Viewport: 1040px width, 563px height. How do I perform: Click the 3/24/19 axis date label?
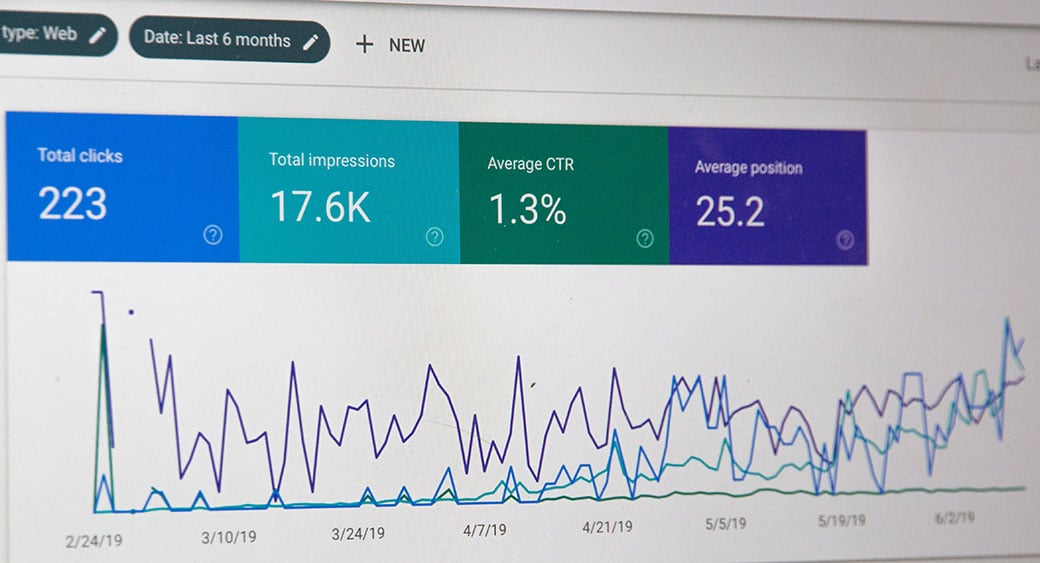(x=358, y=533)
